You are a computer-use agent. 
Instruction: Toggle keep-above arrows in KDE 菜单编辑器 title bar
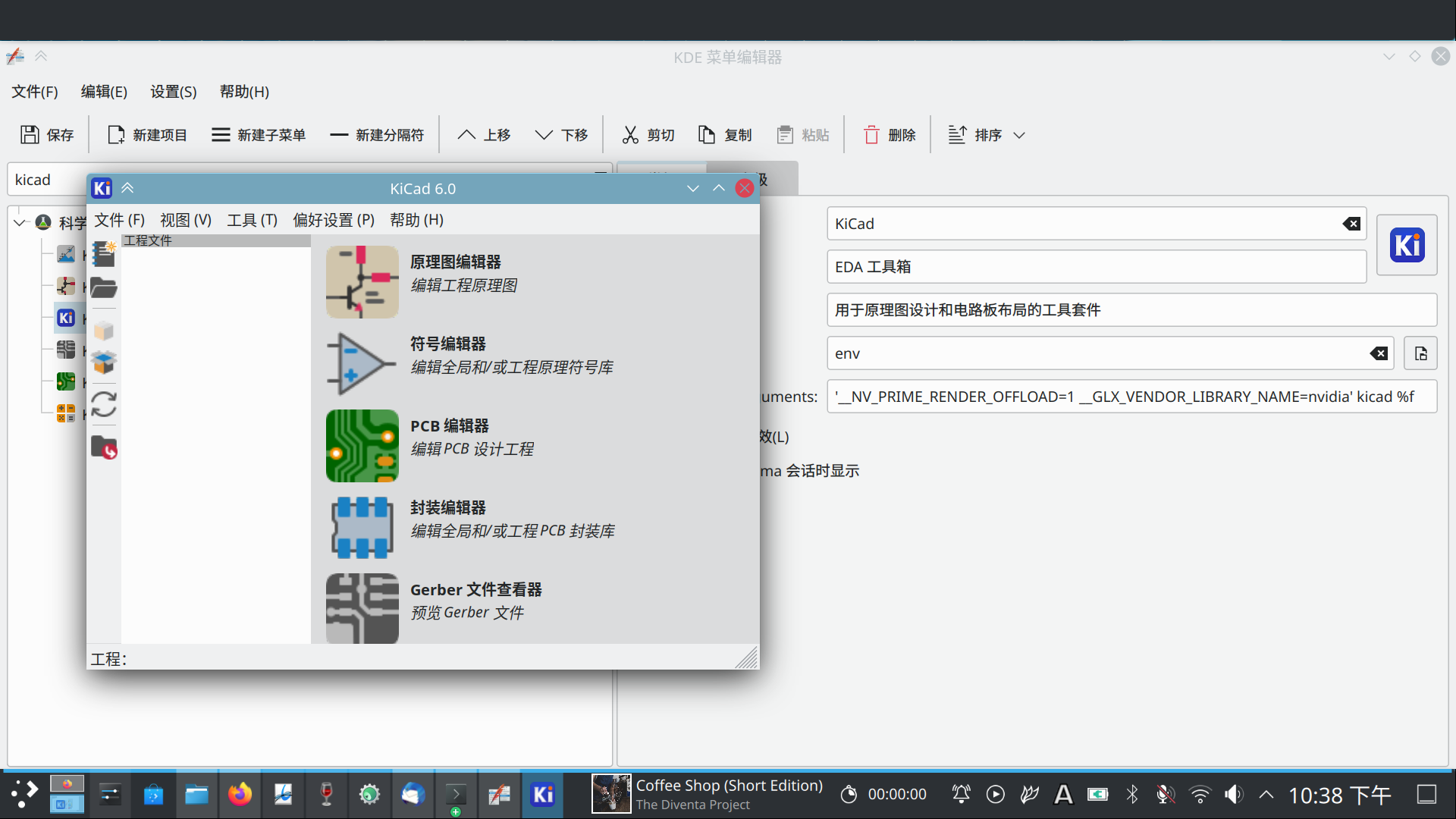point(41,56)
